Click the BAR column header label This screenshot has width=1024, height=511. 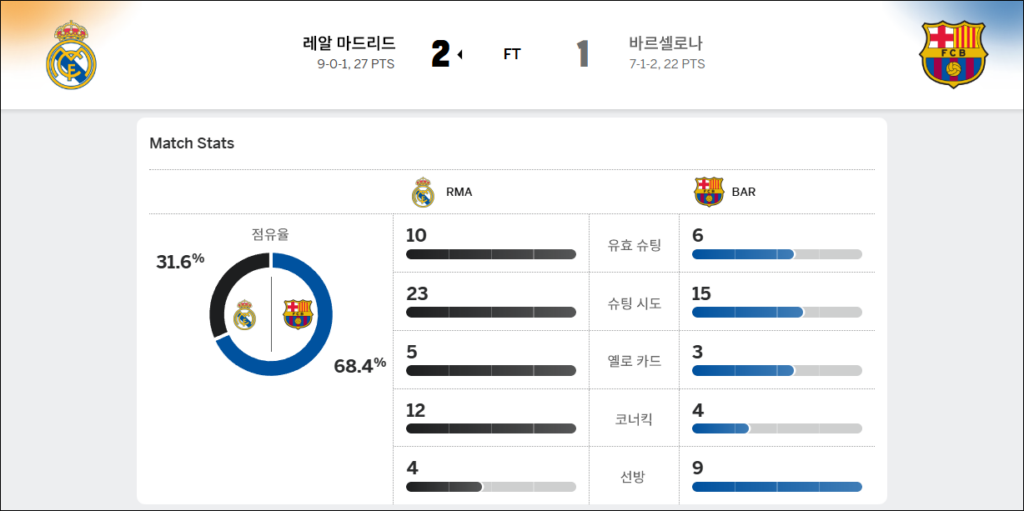[x=744, y=192]
